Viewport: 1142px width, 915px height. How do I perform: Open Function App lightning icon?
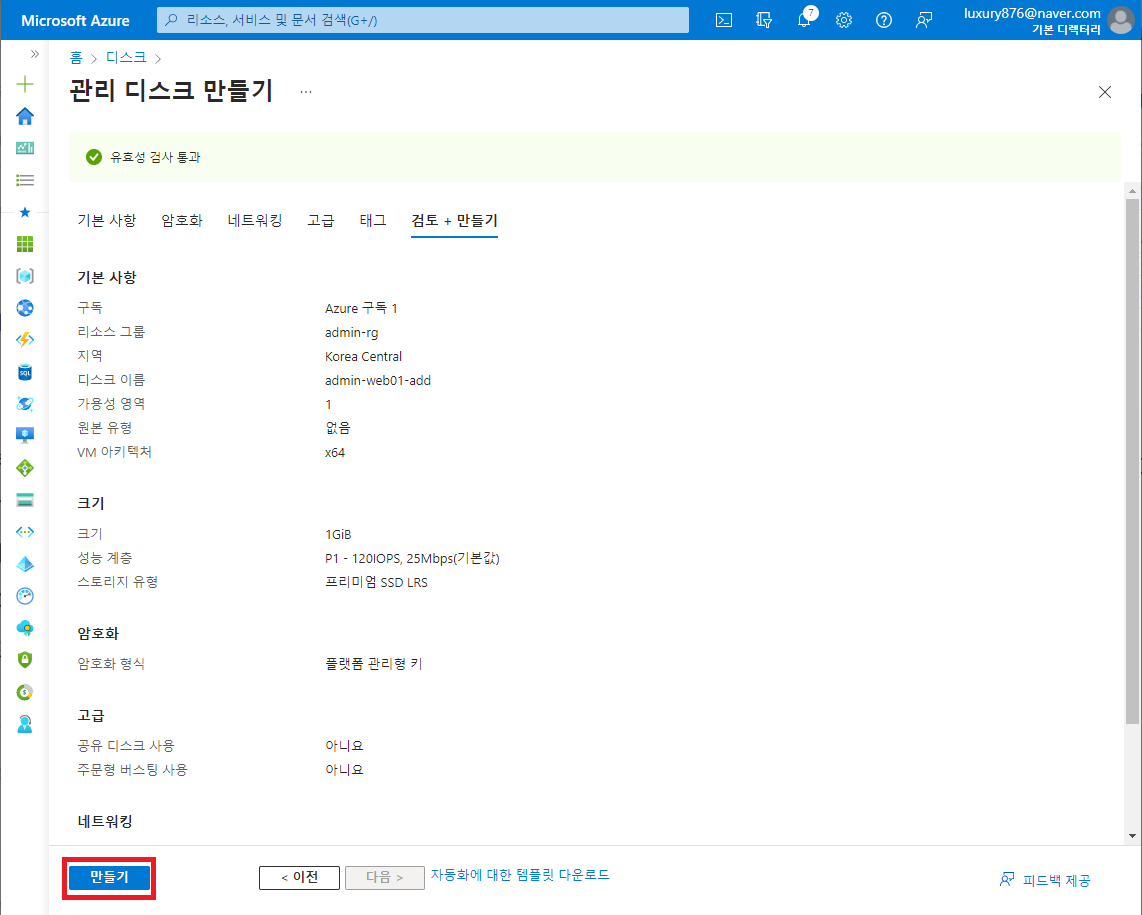tap(25, 339)
